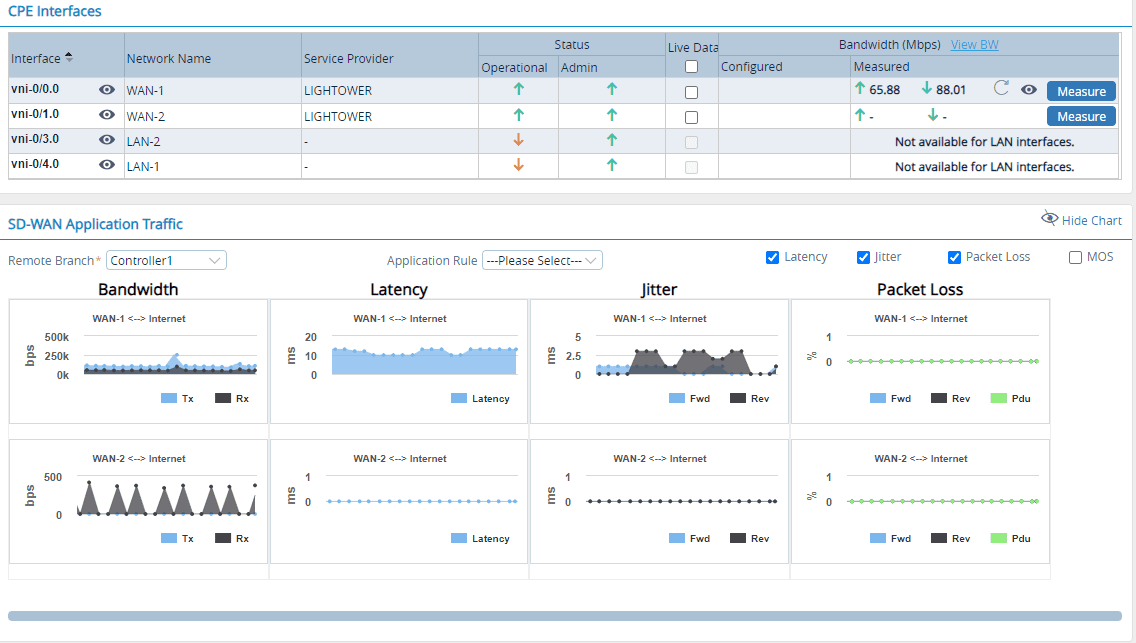Image resolution: width=1136 pixels, height=643 pixels.
Task: Enable the MOS checkbox
Action: 1075,257
